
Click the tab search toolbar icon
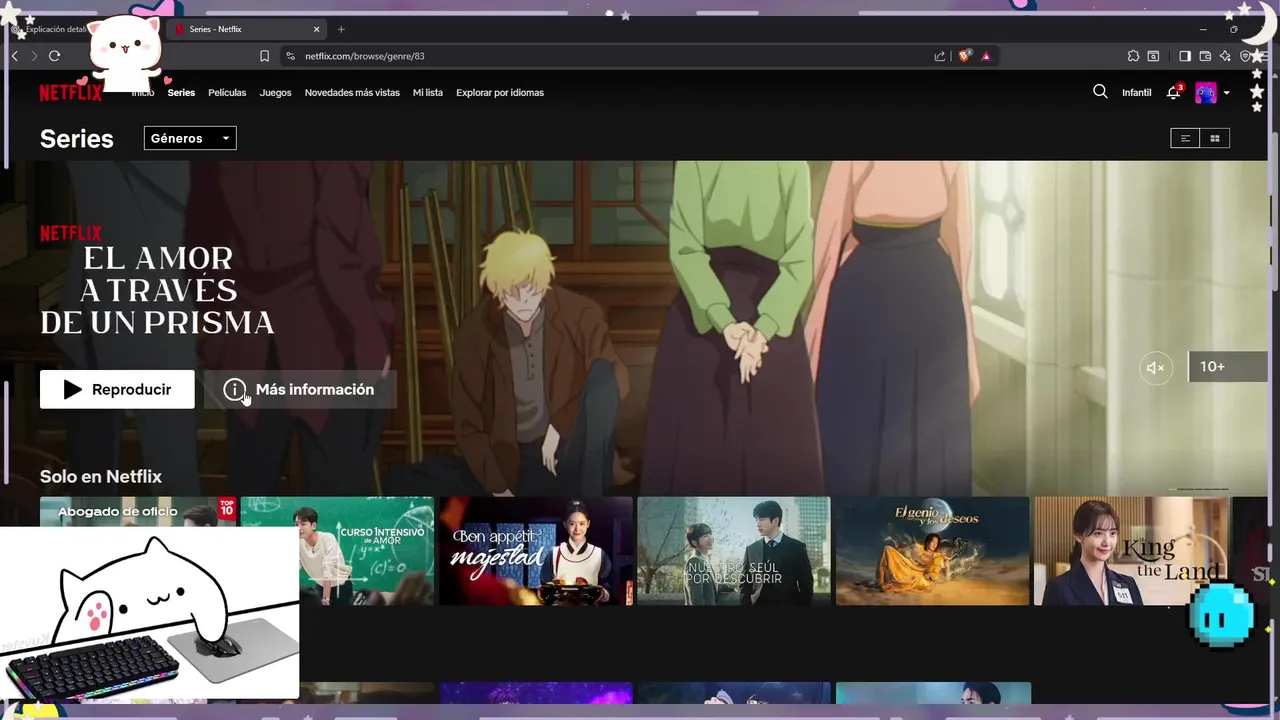click(1154, 56)
